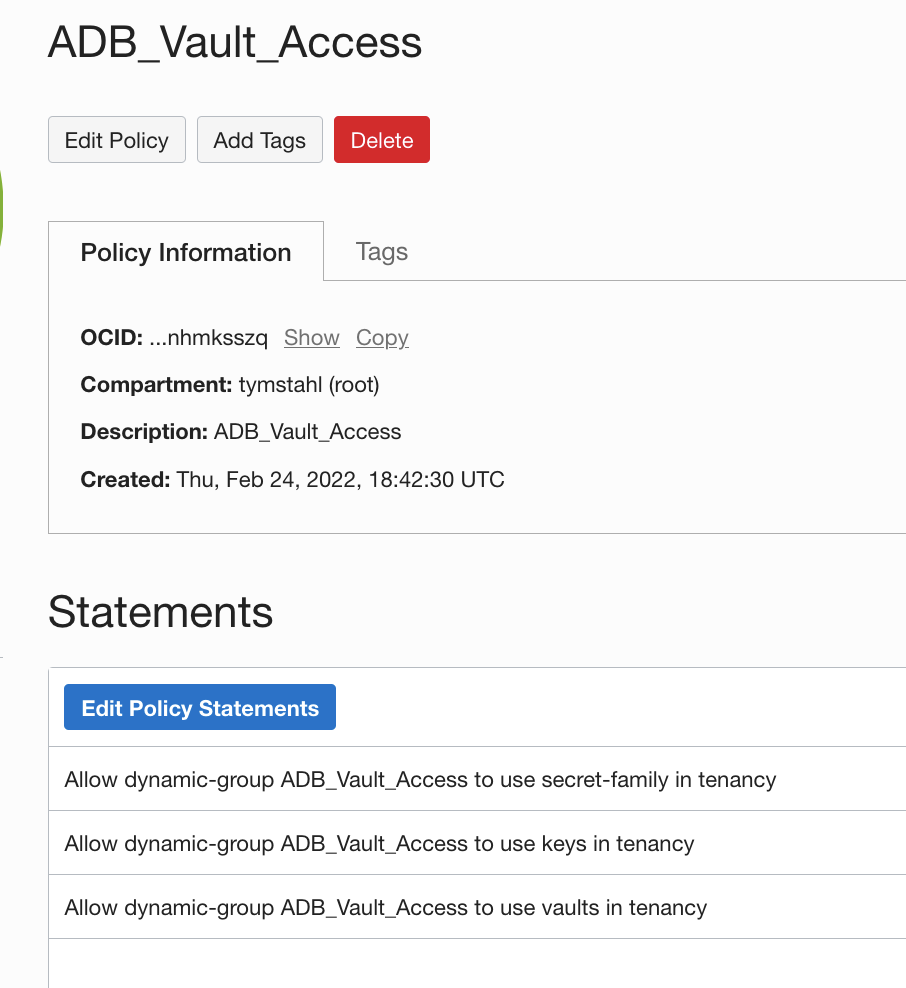
Task: Click the Edit Policy button
Action: click(x=116, y=140)
